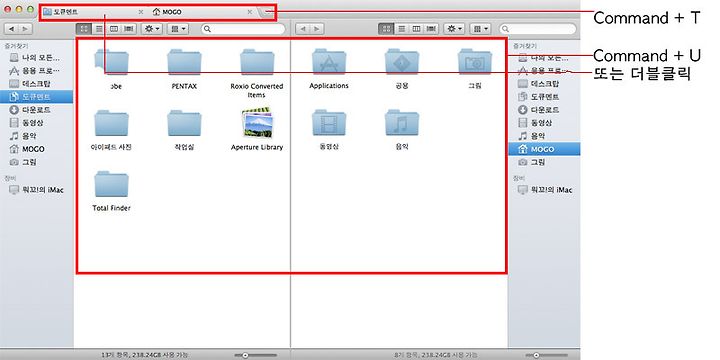The width and height of the screenshot is (720, 360).
Task: Switch left pane to list view
Action: (99, 29)
